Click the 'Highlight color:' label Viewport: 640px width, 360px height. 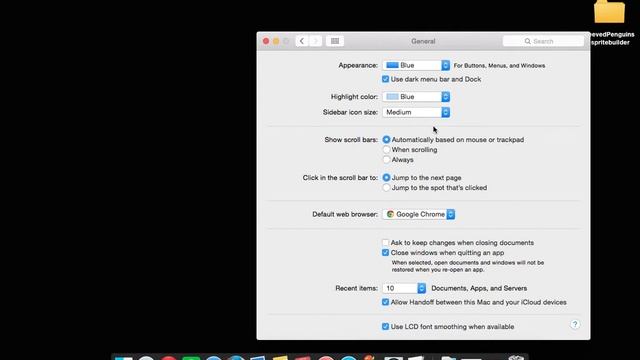click(354, 97)
